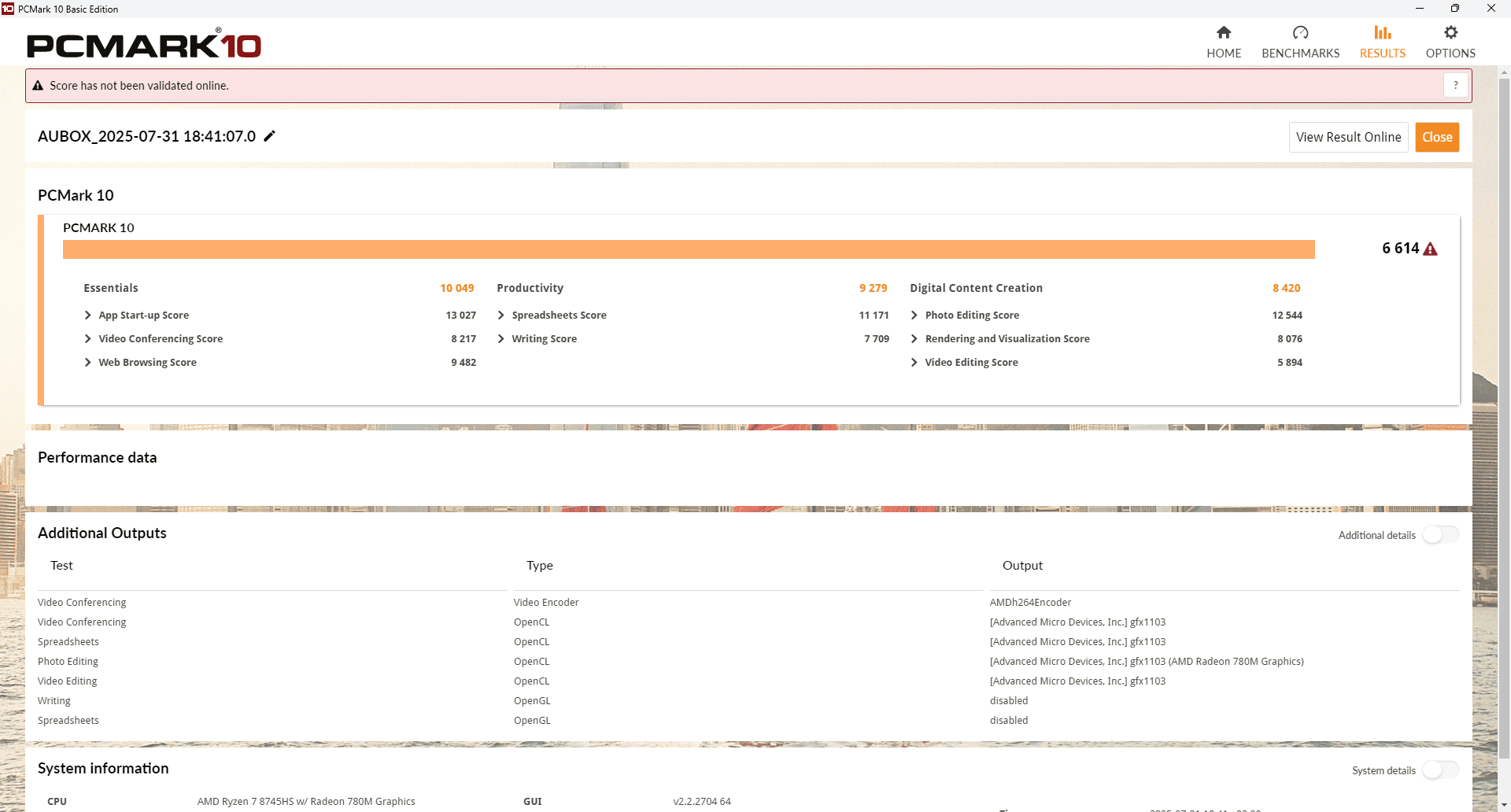Minimize the PCMark 10 window
The width and height of the screenshot is (1511, 812).
click(x=1419, y=9)
